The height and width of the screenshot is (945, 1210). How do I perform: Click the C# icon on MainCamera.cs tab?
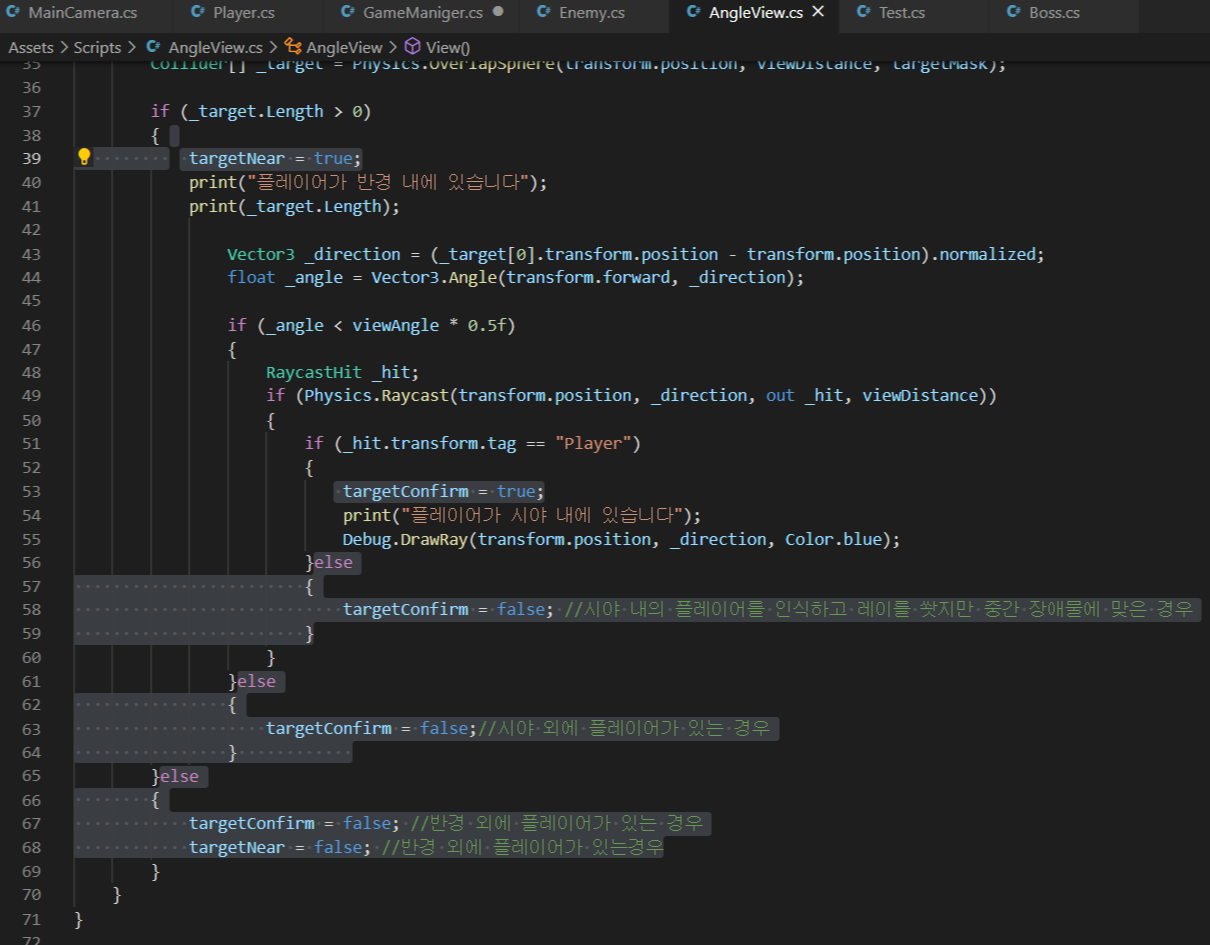(x=14, y=13)
